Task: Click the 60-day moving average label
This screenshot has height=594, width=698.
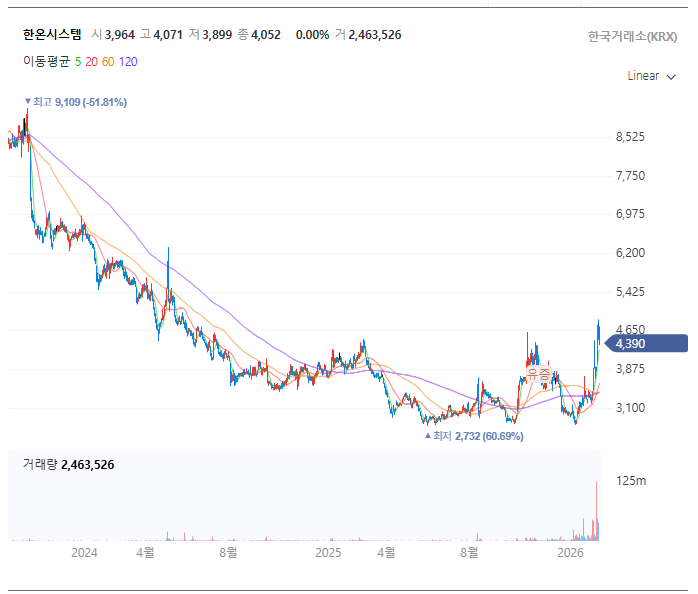Action: tap(108, 62)
